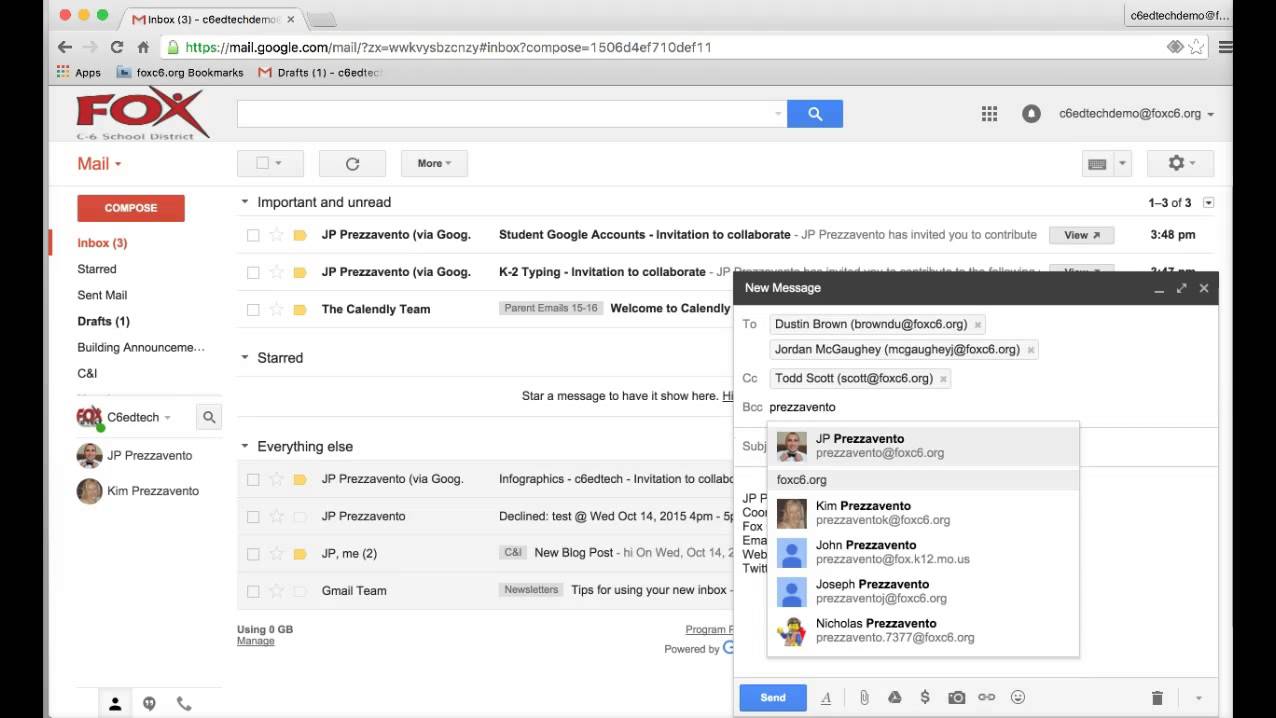This screenshot has width=1276, height=718.
Task: Click the chat search magnifier icon
Action: click(x=209, y=417)
